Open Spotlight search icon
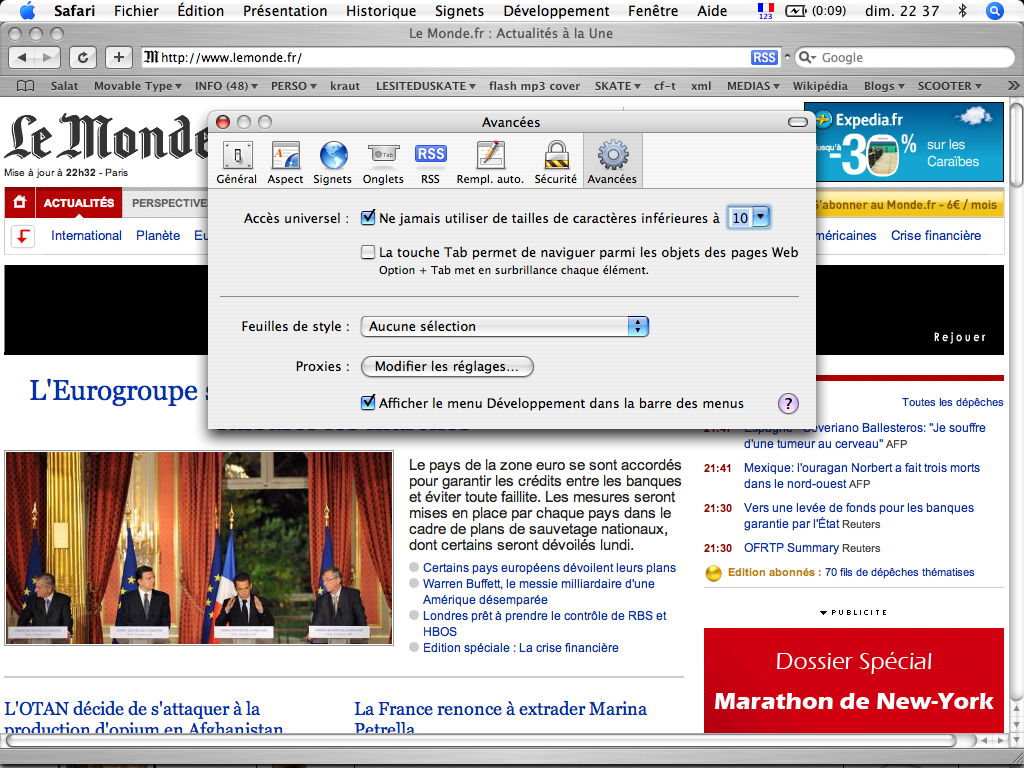 pos(995,10)
